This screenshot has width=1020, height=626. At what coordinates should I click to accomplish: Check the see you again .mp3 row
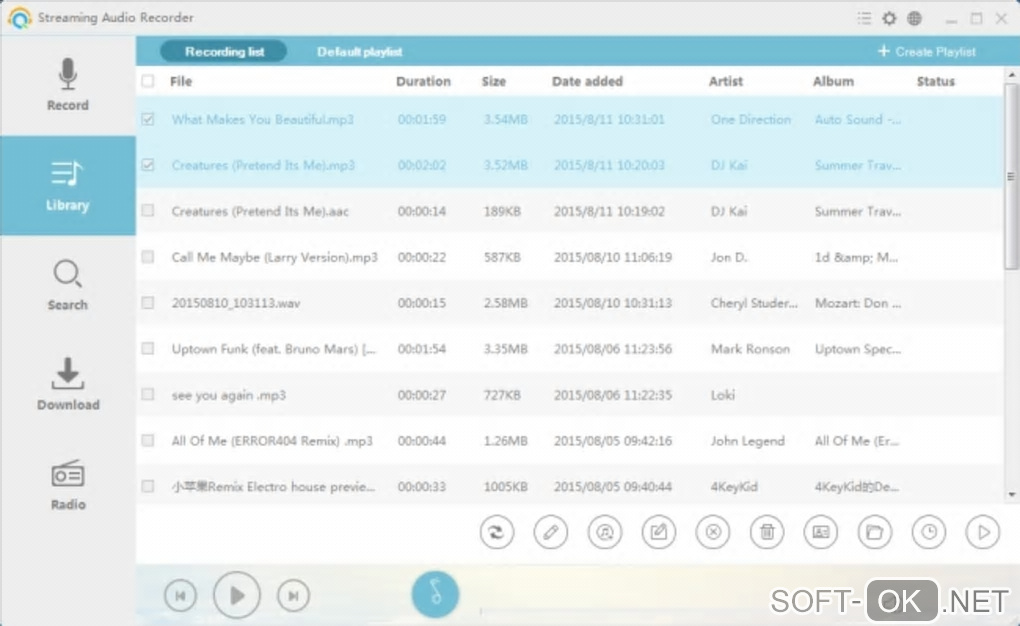(148, 394)
